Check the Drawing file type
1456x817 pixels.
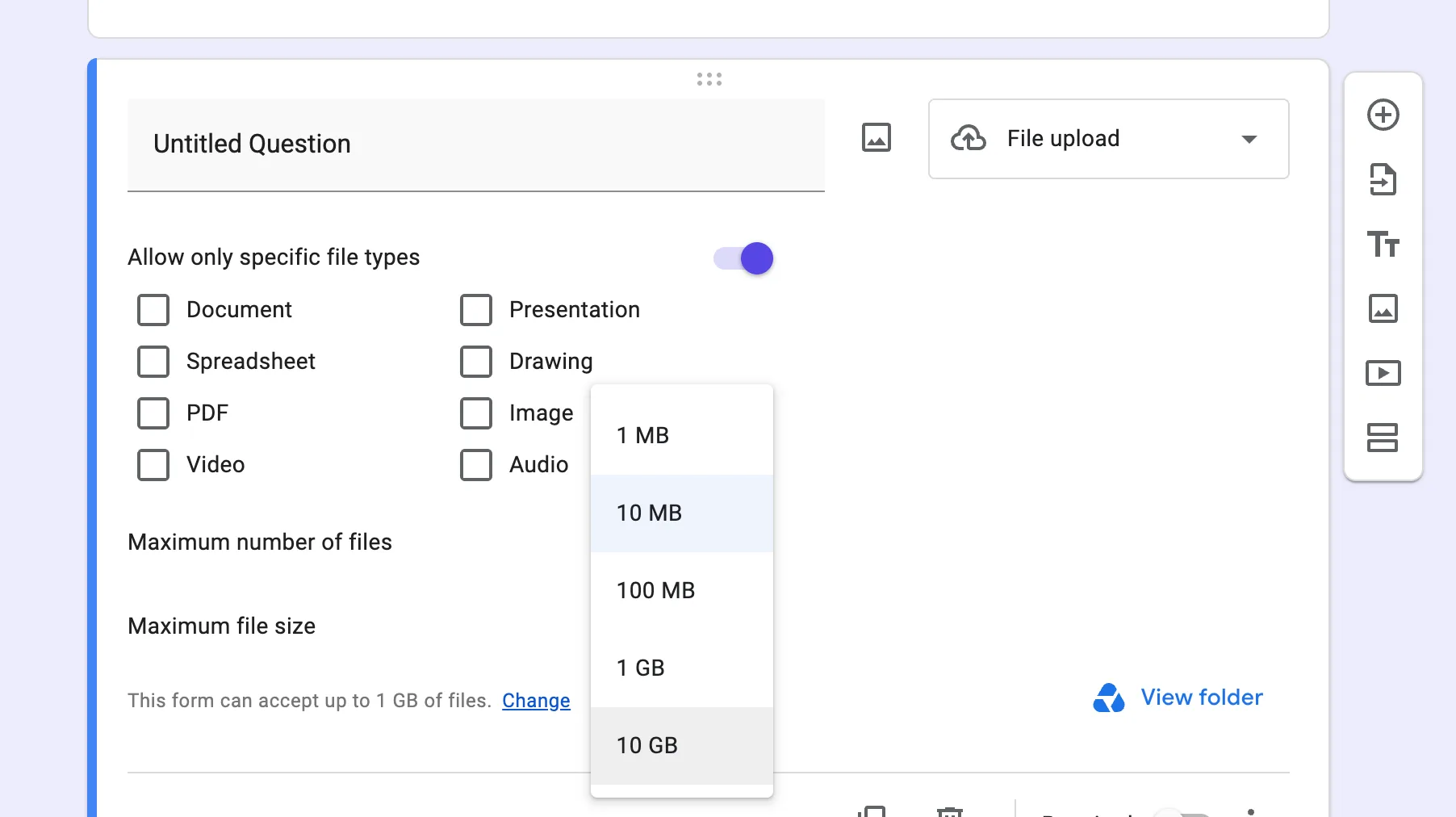(476, 362)
